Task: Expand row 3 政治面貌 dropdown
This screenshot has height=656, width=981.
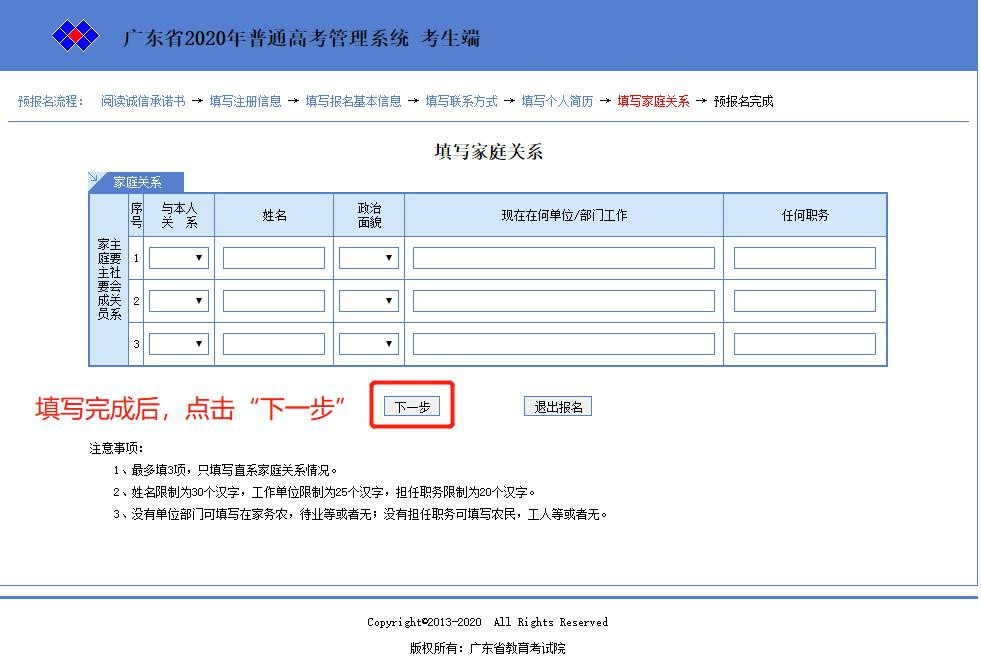Action: tap(368, 344)
